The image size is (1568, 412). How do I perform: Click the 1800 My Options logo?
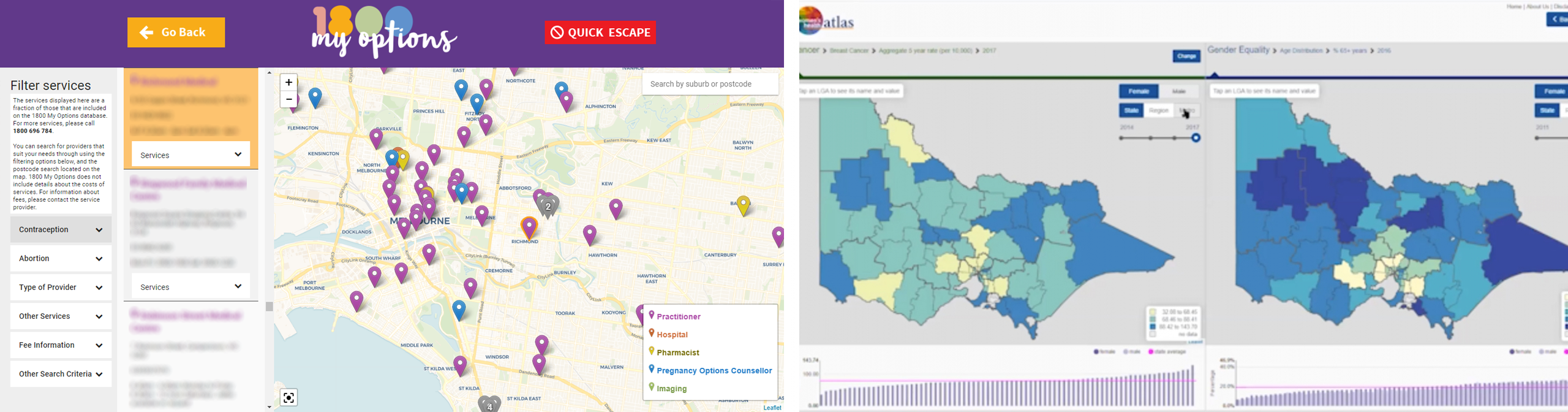click(384, 32)
